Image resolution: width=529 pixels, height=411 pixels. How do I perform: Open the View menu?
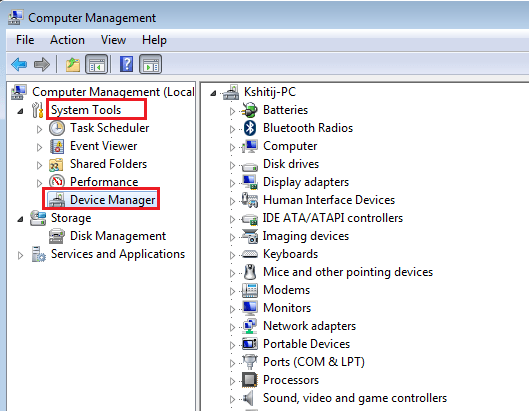[113, 40]
